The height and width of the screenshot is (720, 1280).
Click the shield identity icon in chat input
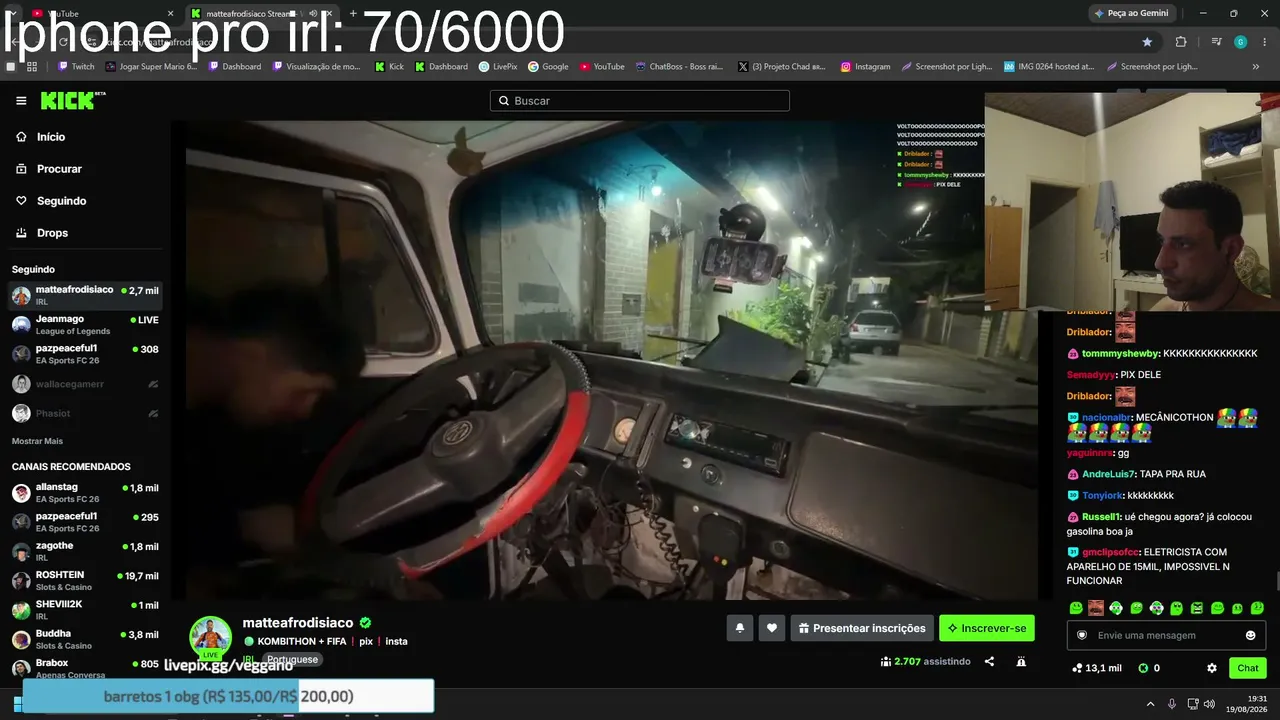[x=1082, y=636]
